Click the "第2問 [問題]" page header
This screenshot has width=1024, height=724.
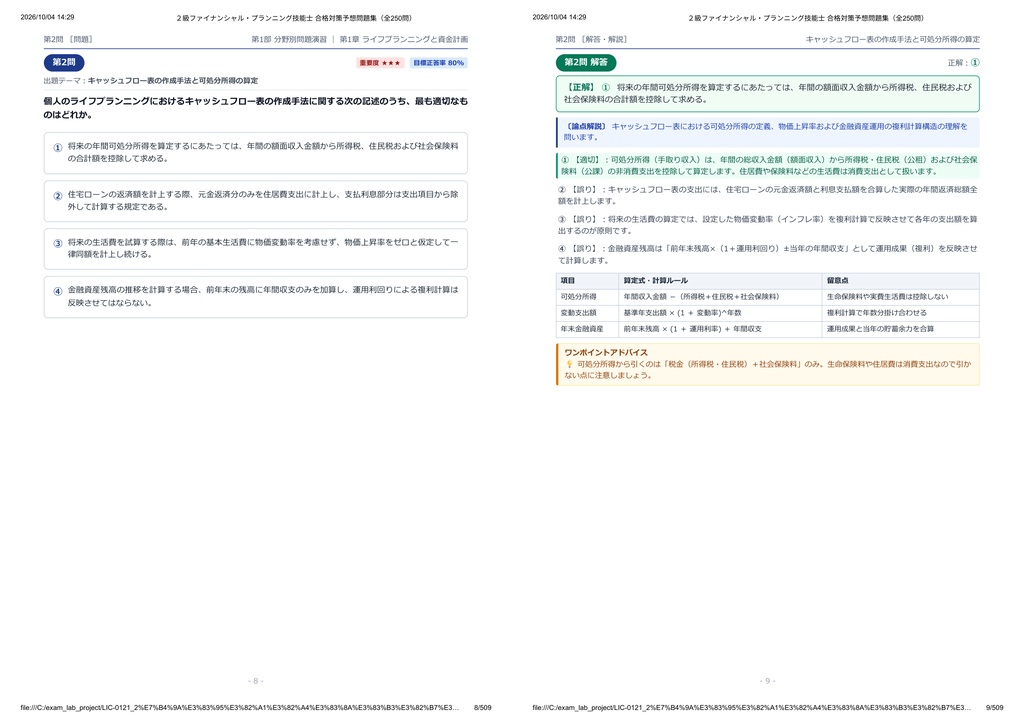(68, 39)
